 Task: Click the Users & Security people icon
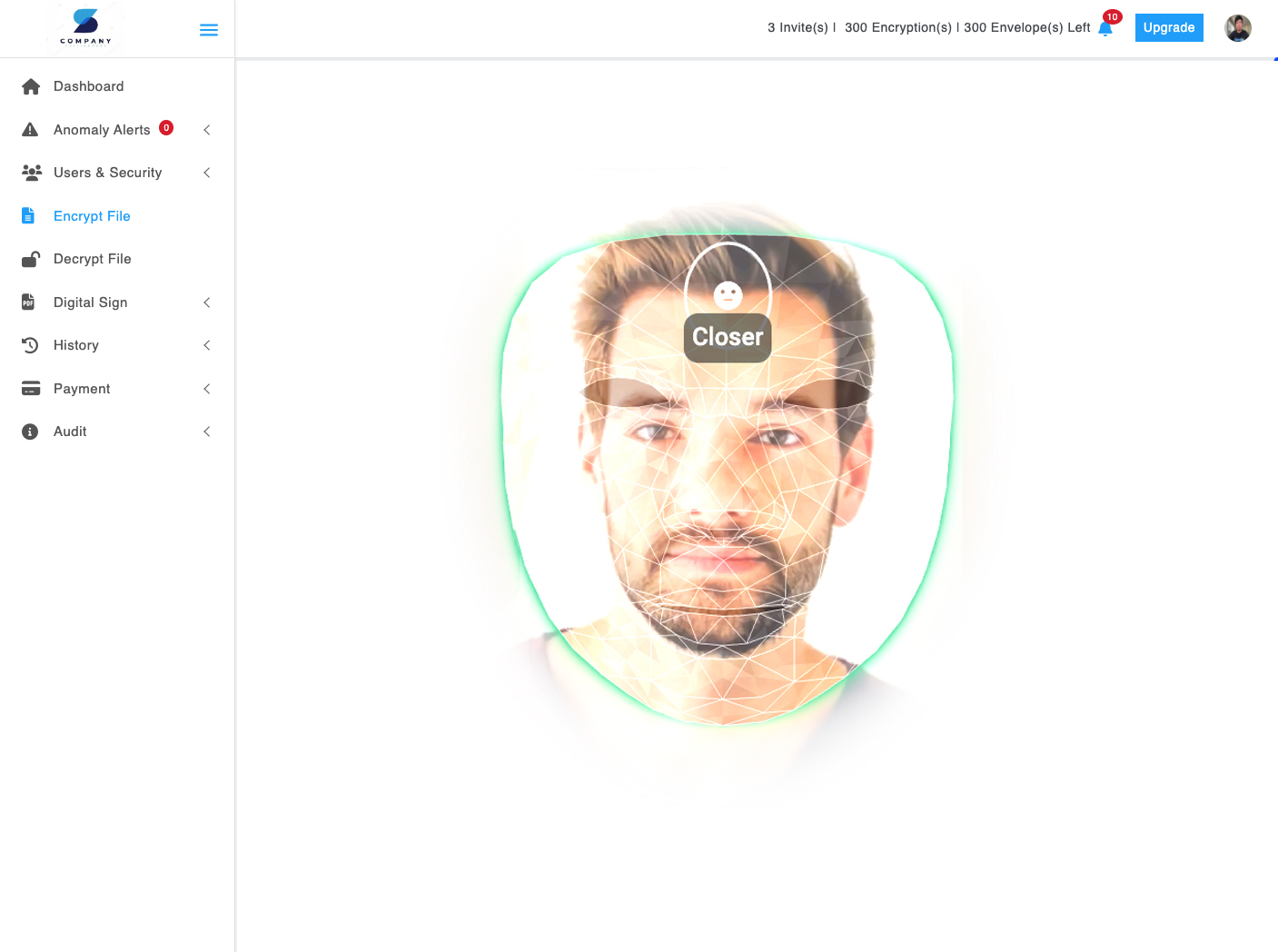pyautogui.click(x=31, y=173)
